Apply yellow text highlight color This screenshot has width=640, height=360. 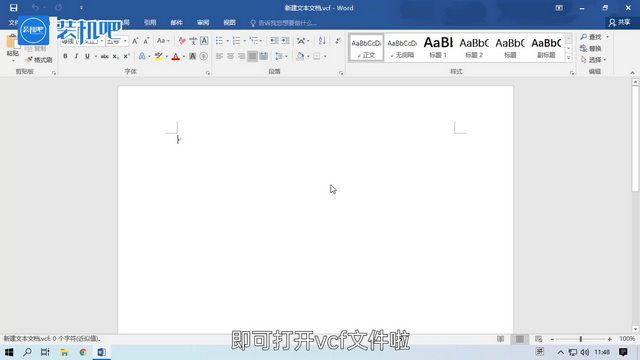pyautogui.click(x=158, y=56)
